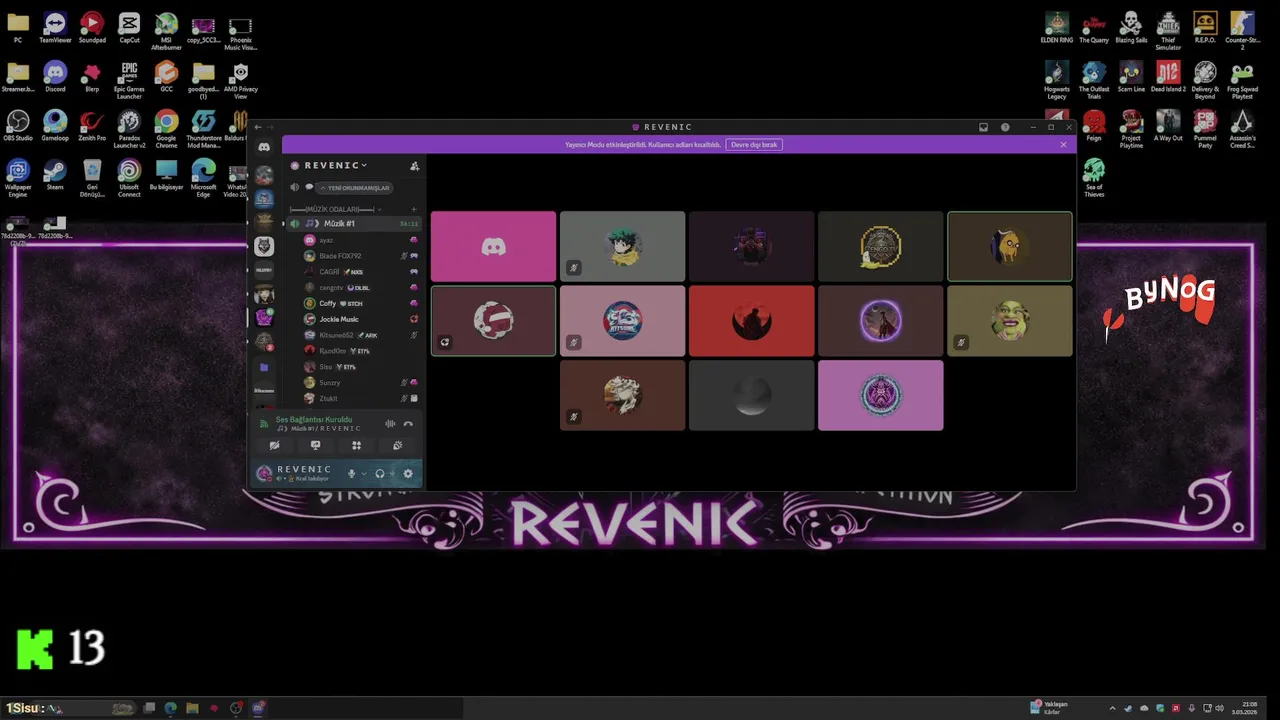
Task: Open Google Chrome desktop shortcut
Action: pyautogui.click(x=166, y=128)
